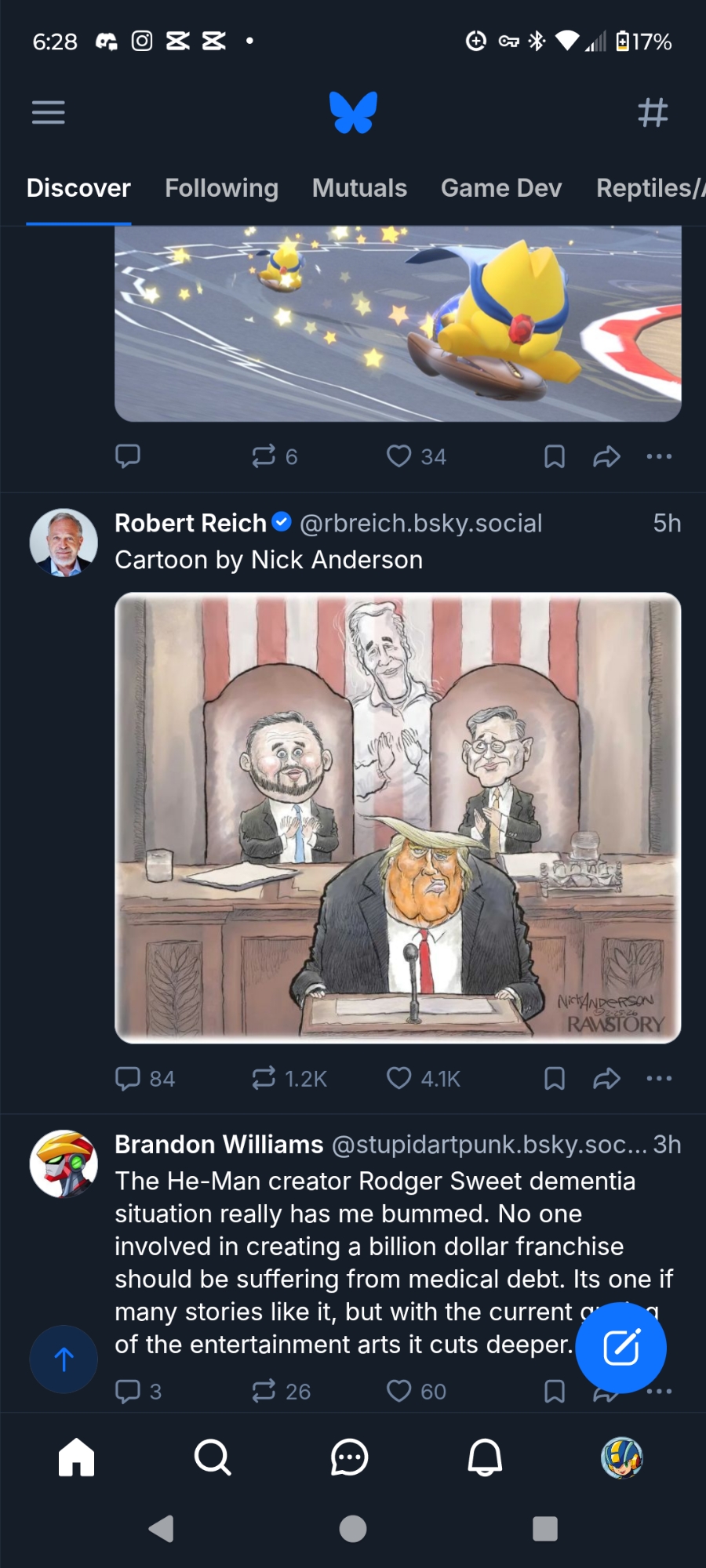706x1568 pixels.
Task: Go to Home in bottom navigation
Action: [x=76, y=1457]
